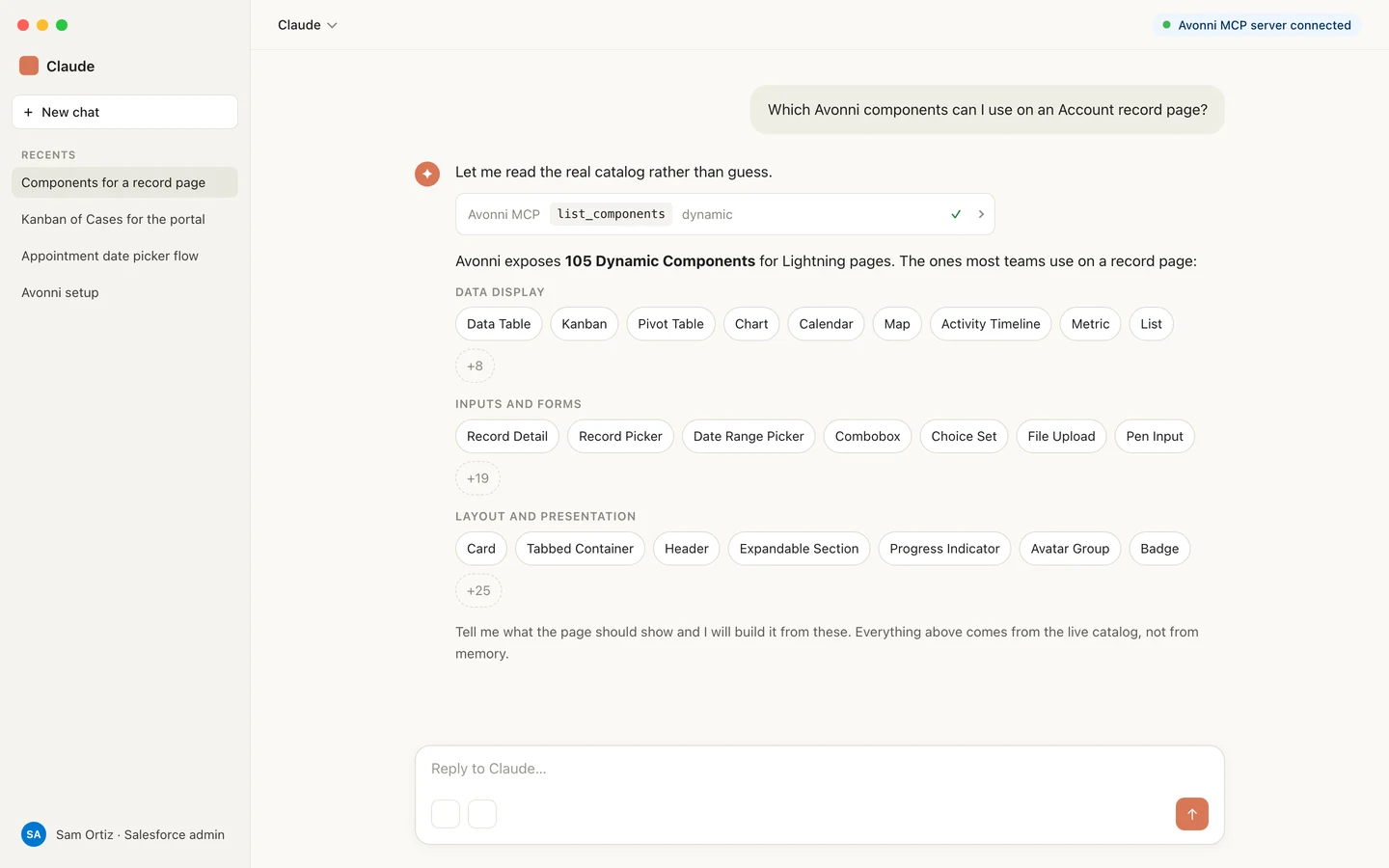
Task: Select the Card chip
Action: [x=481, y=549]
